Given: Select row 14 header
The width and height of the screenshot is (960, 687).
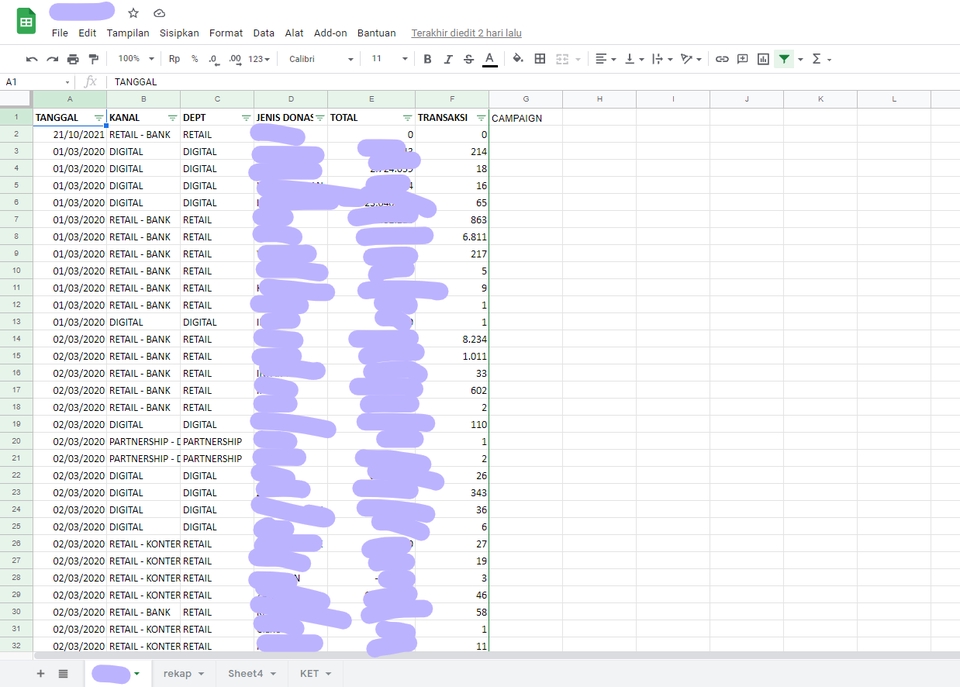Looking at the screenshot, I should (16, 339).
